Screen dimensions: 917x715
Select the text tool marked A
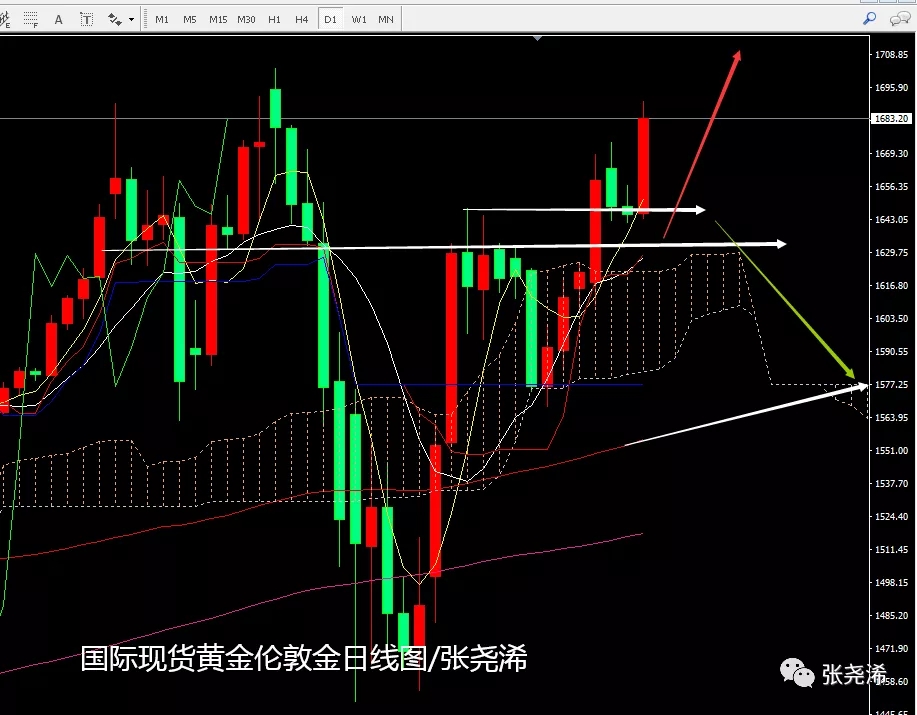point(58,19)
